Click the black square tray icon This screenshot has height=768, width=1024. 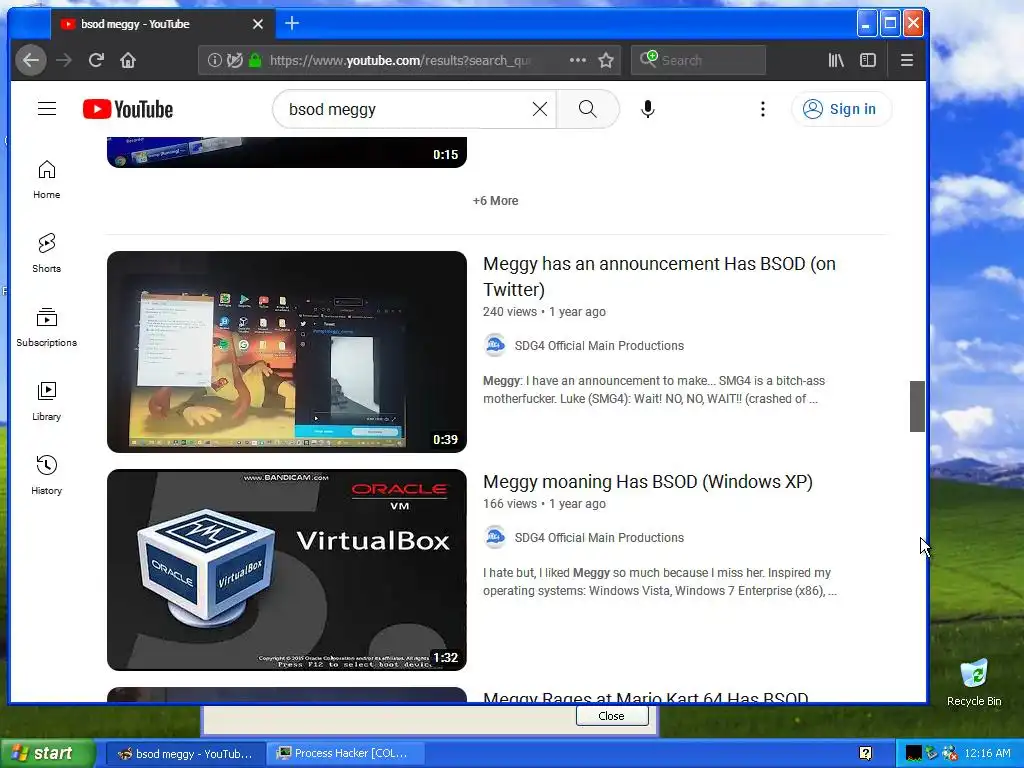[x=913, y=754]
